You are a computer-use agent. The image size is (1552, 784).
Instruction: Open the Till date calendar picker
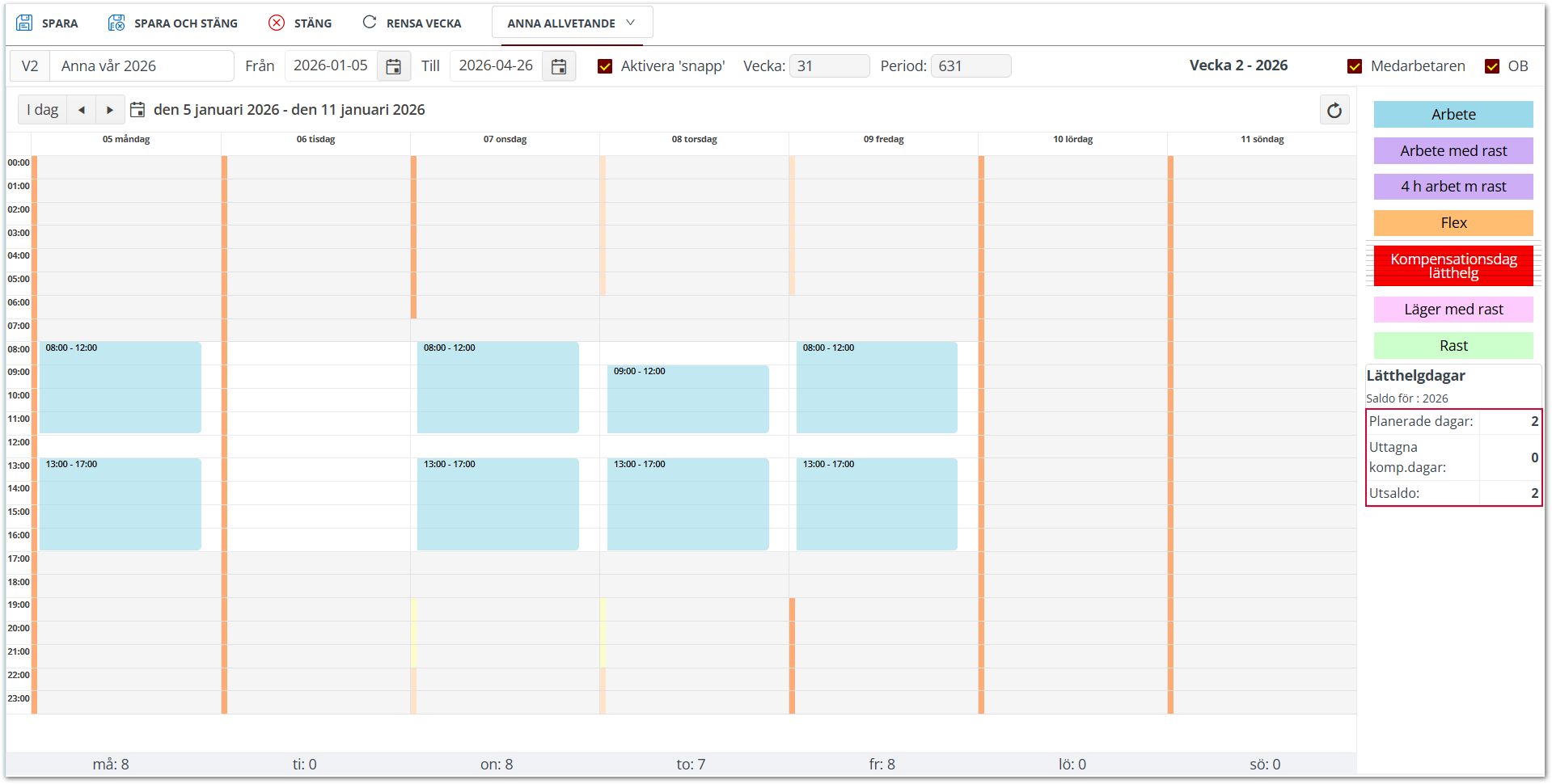pyautogui.click(x=559, y=66)
